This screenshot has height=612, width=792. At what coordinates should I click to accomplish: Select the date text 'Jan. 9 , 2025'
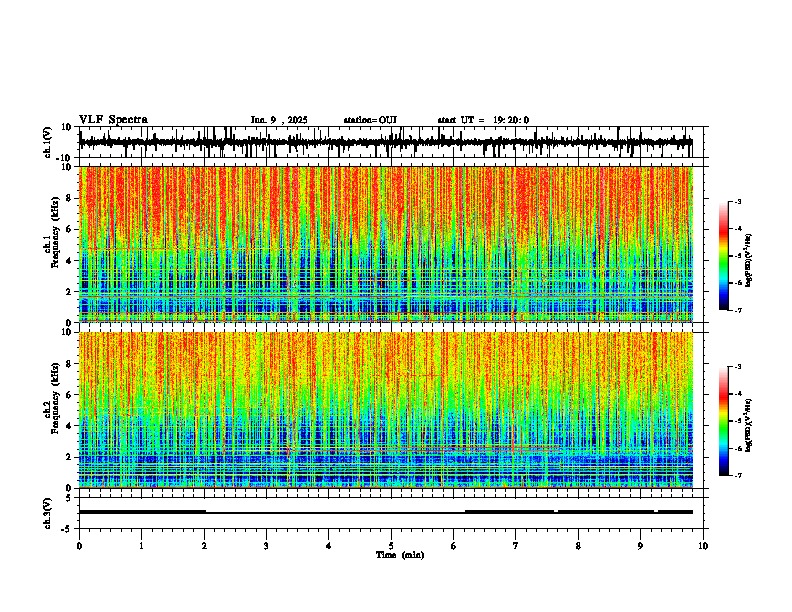pos(279,120)
